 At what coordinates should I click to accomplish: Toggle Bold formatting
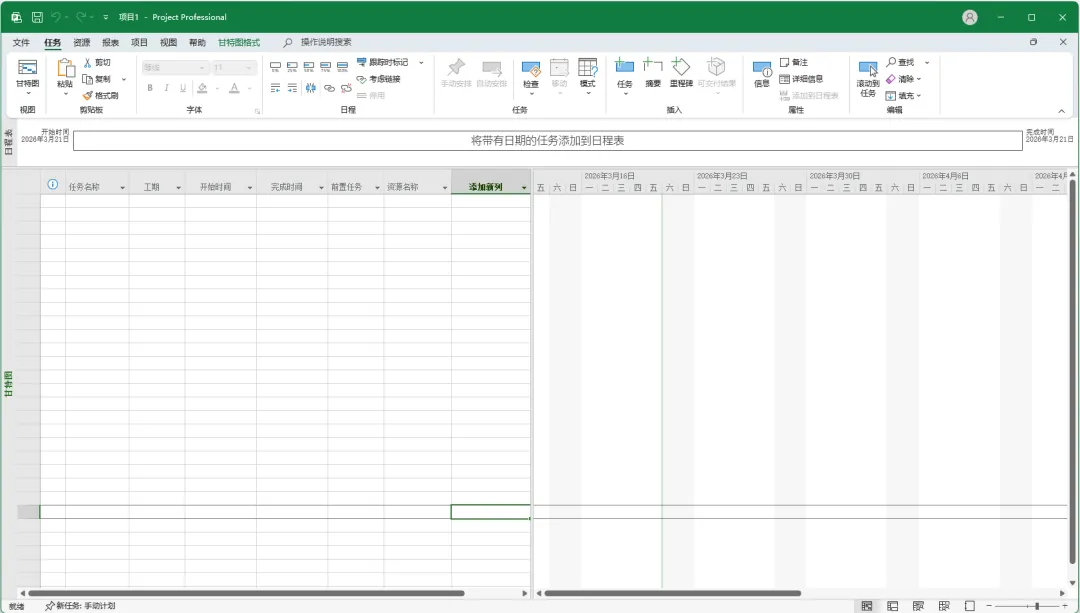pos(149,87)
